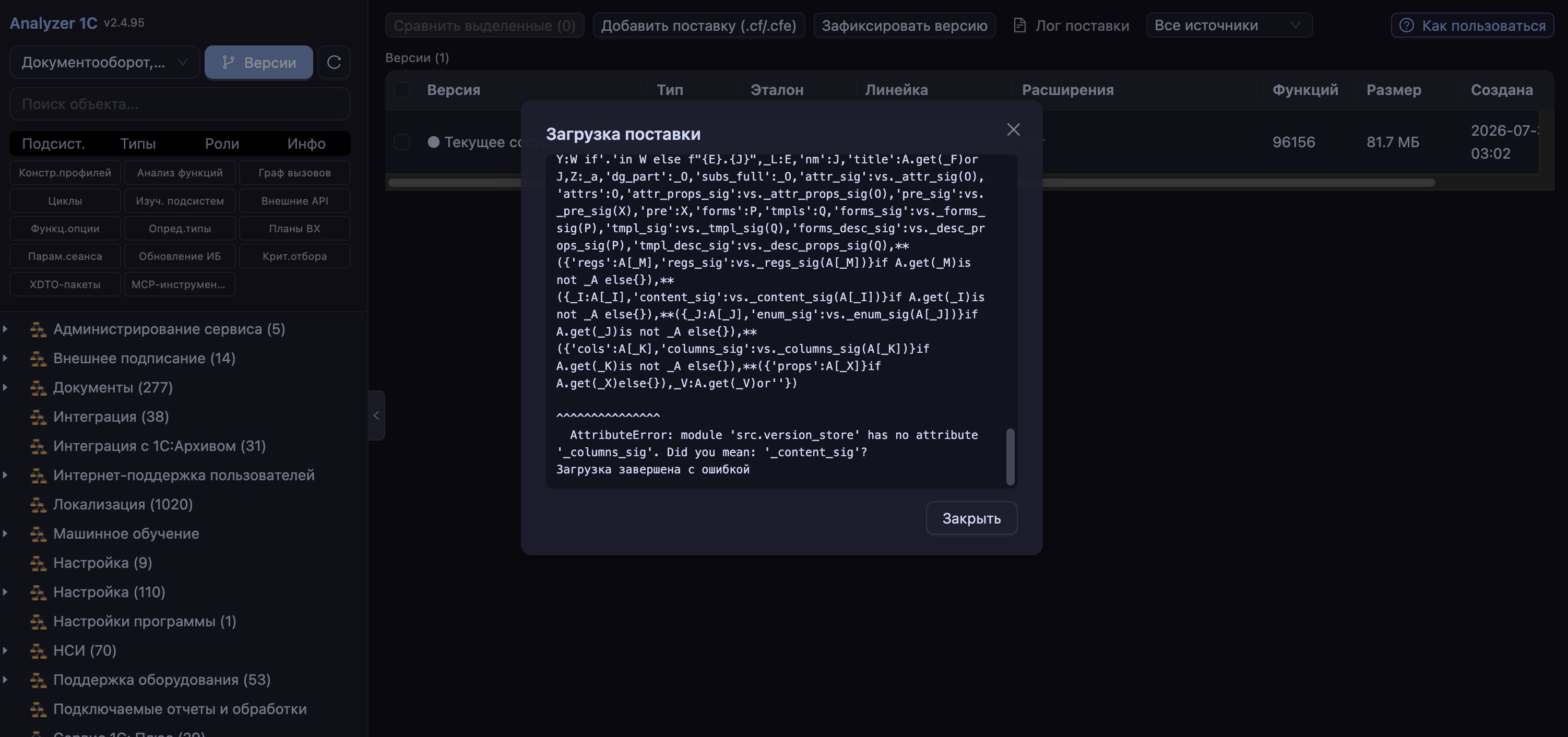Expand Настройка (110) subsystem

[x=5, y=592]
